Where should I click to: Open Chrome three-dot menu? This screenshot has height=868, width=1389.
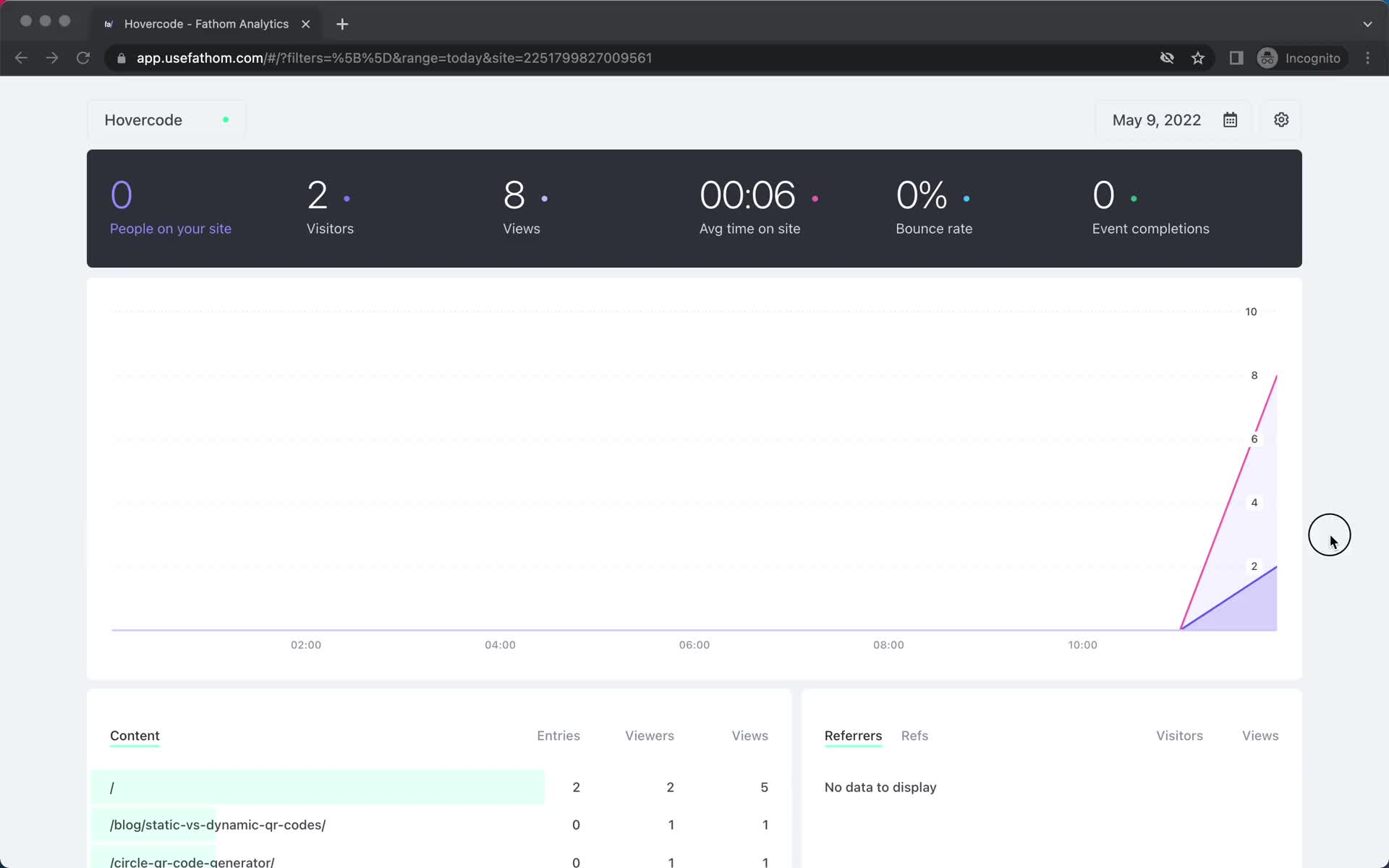coord(1367,58)
